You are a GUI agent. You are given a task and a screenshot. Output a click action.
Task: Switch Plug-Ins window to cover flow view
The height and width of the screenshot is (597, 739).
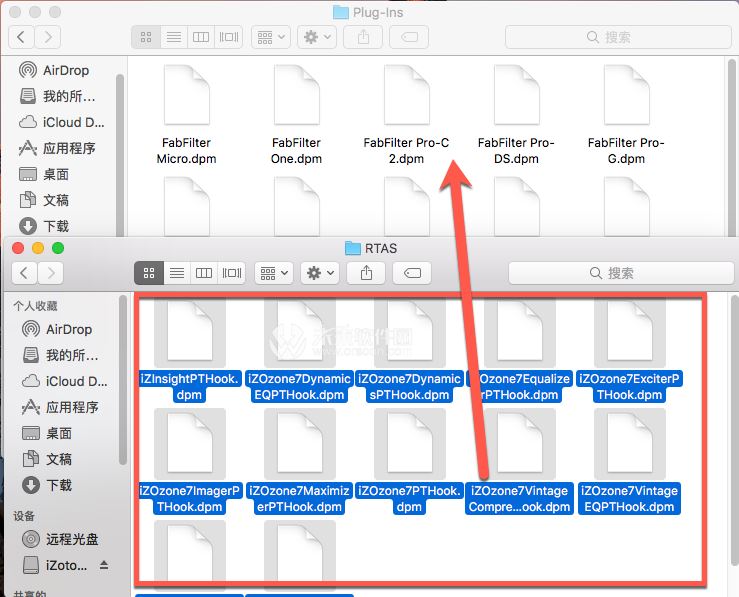(x=229, y=37)
